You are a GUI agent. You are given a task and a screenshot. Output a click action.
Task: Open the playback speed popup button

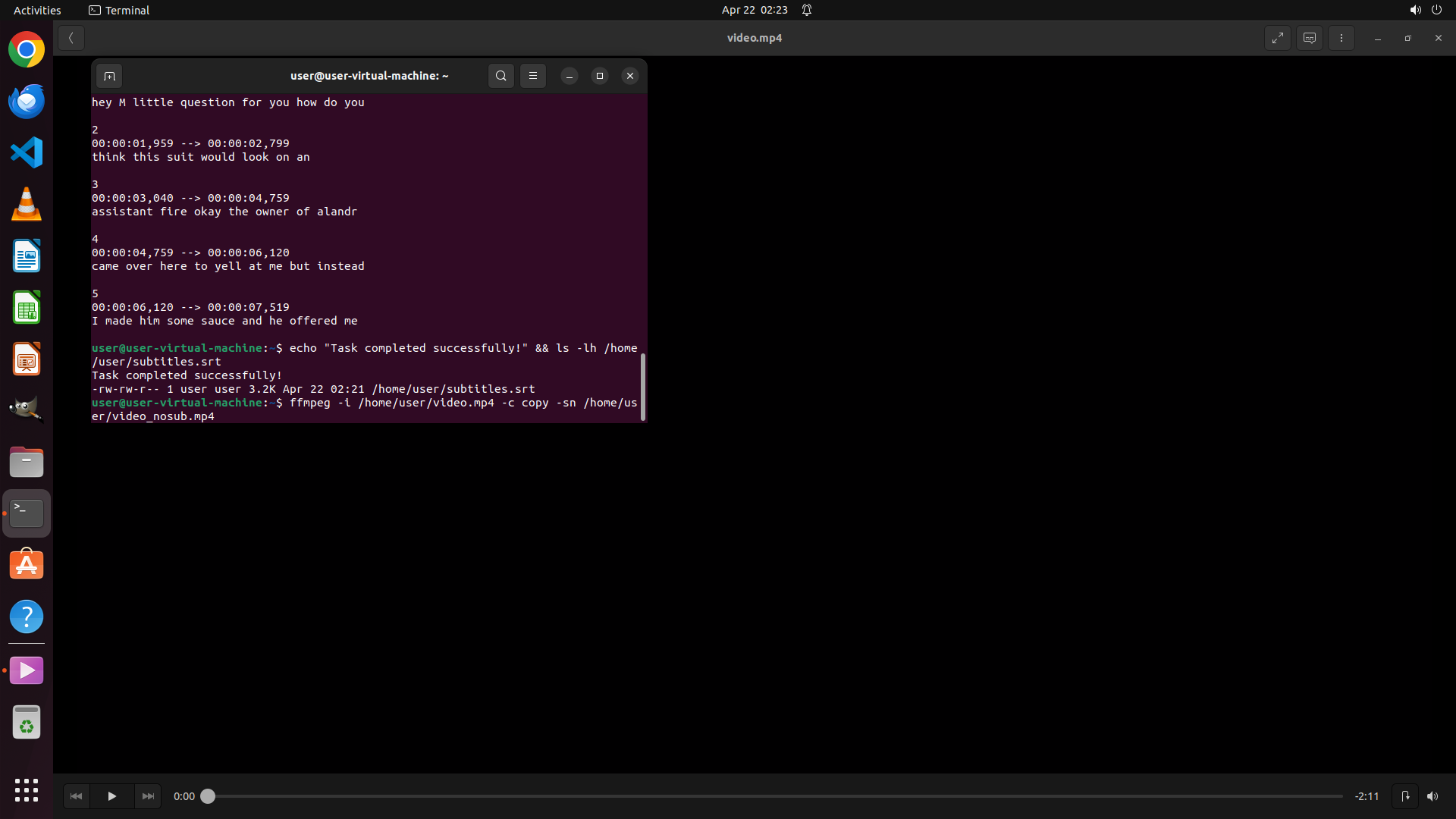point(1404,796)
